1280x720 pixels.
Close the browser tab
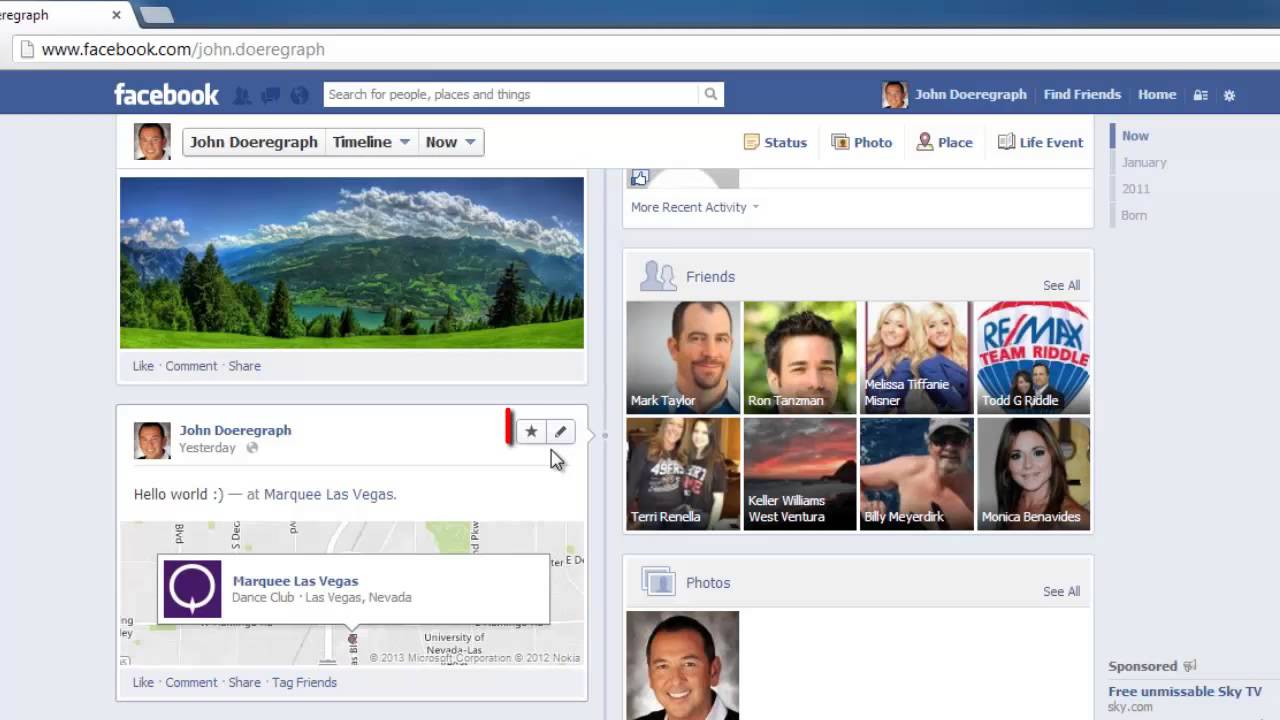116,15
